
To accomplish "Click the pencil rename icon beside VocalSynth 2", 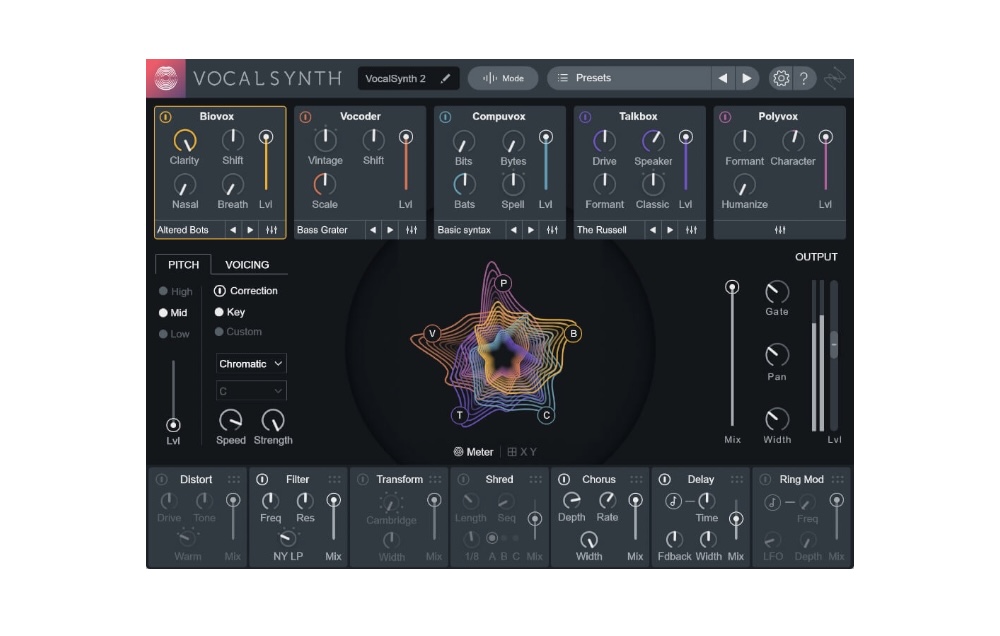I will [445, 78].
